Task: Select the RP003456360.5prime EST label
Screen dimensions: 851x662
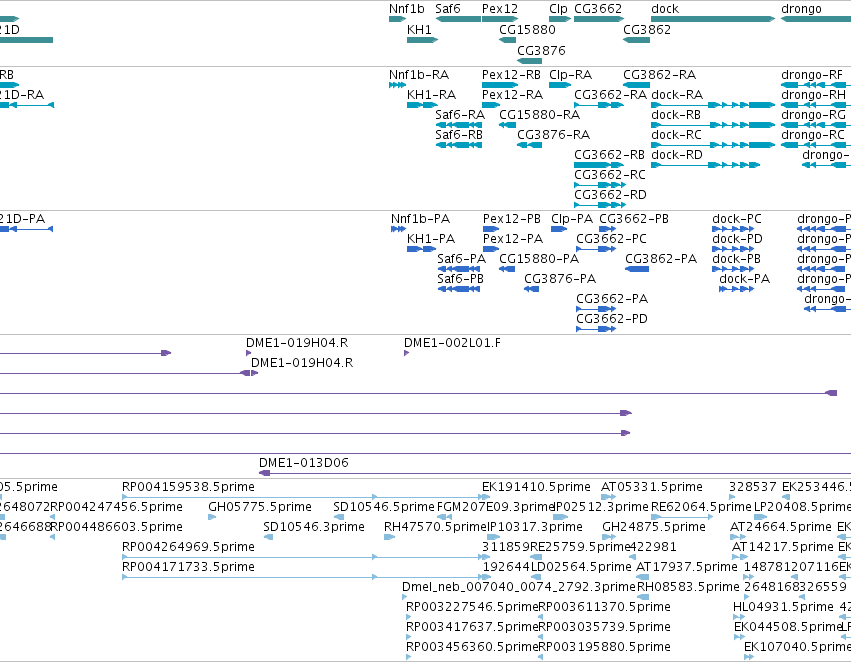Action: (472, 647)
